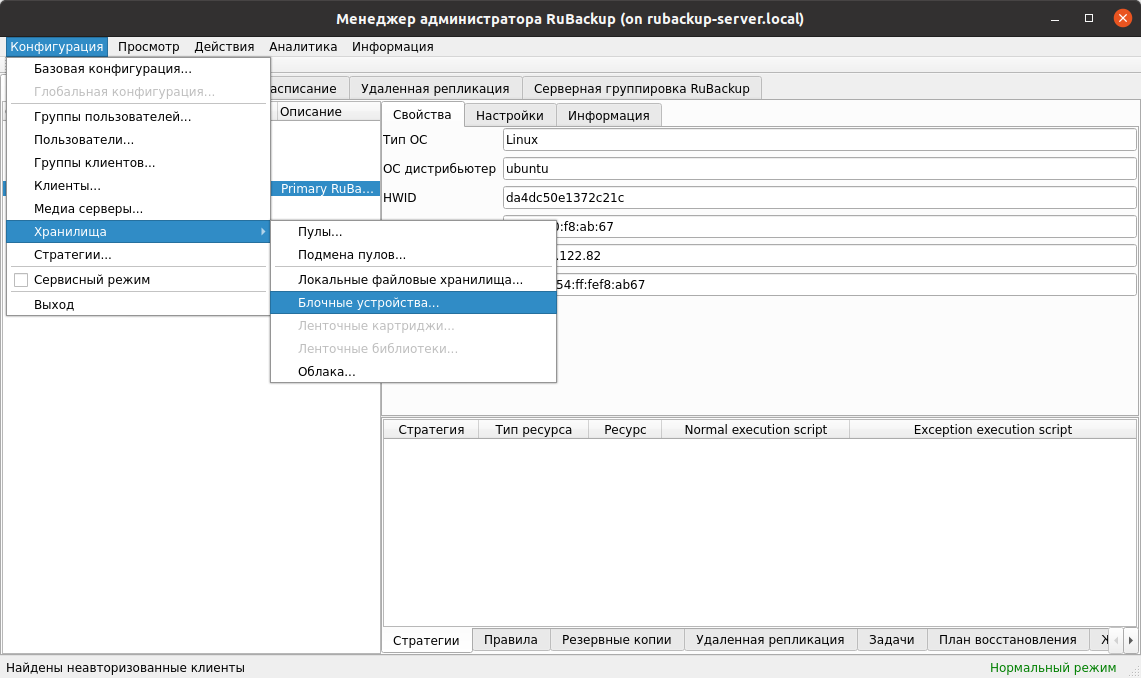Toggle the Сервисный режим checkbox
1141x678 pixels.
coord(21,280)
